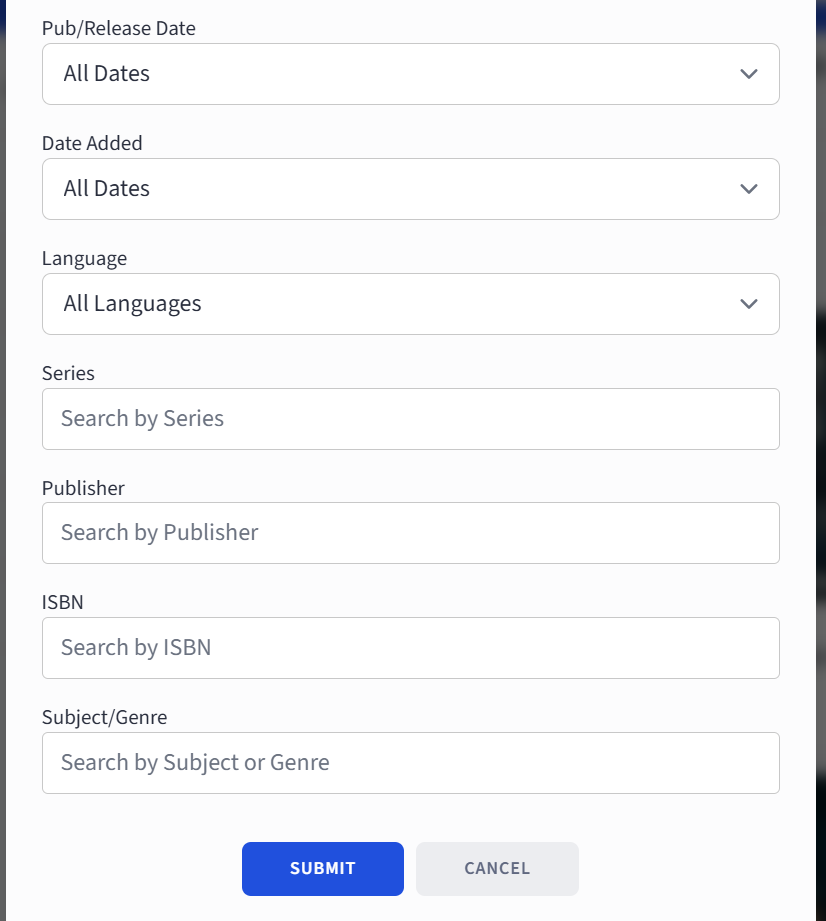Click the Cancel button

497,868
